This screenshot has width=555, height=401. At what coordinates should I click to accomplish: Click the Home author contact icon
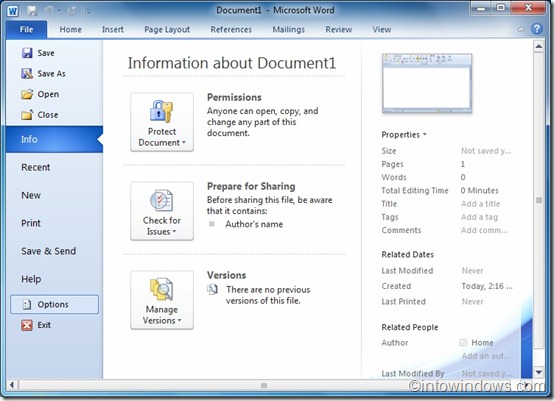pyautogui.click(x=463, y=342)
